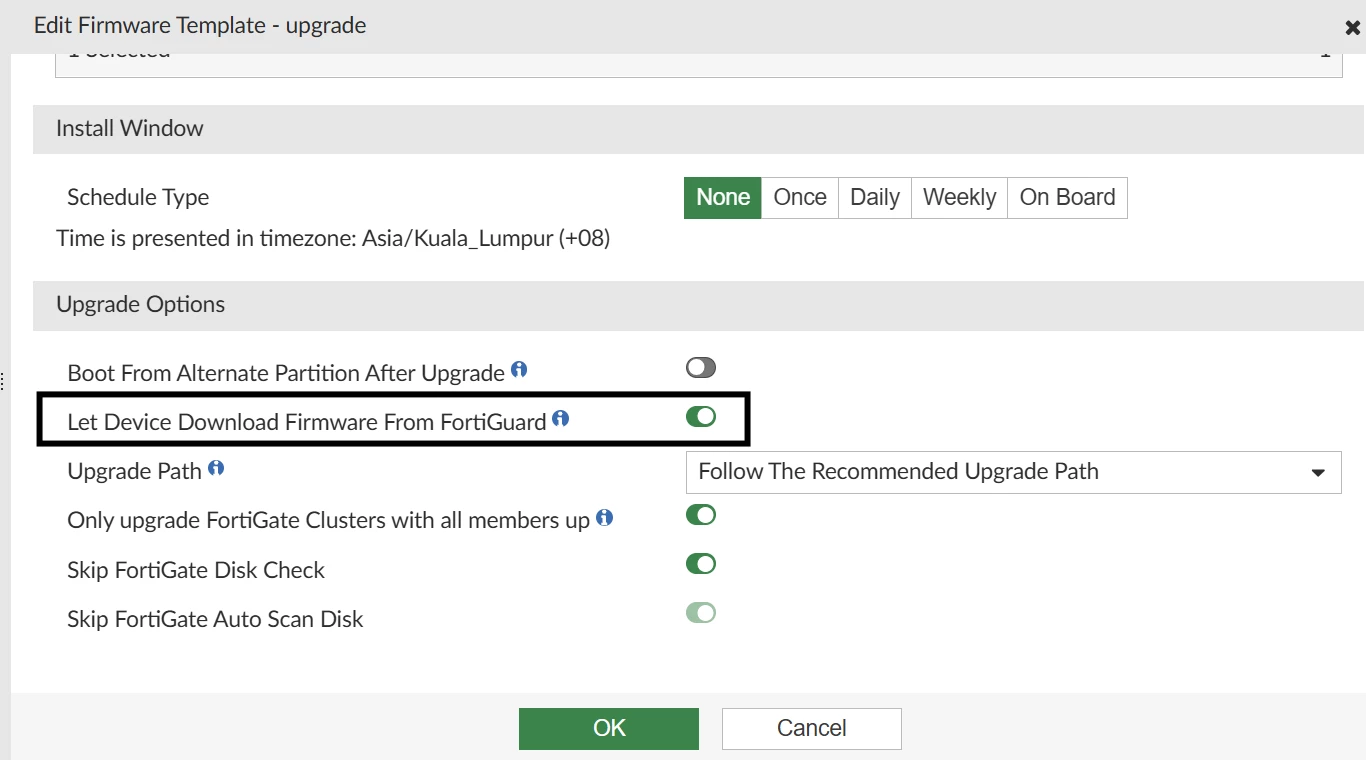Click info icon beside Boot From Alternate Partition
1366x760 pixels.
click(x=519, y=370)
